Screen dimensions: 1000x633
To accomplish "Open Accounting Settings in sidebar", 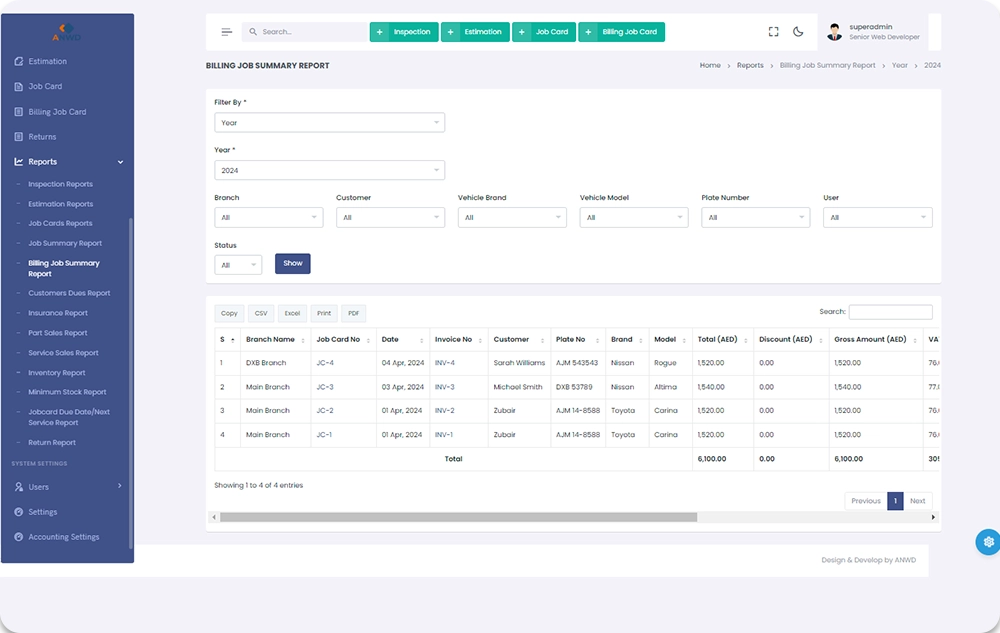I will (63, 537).
